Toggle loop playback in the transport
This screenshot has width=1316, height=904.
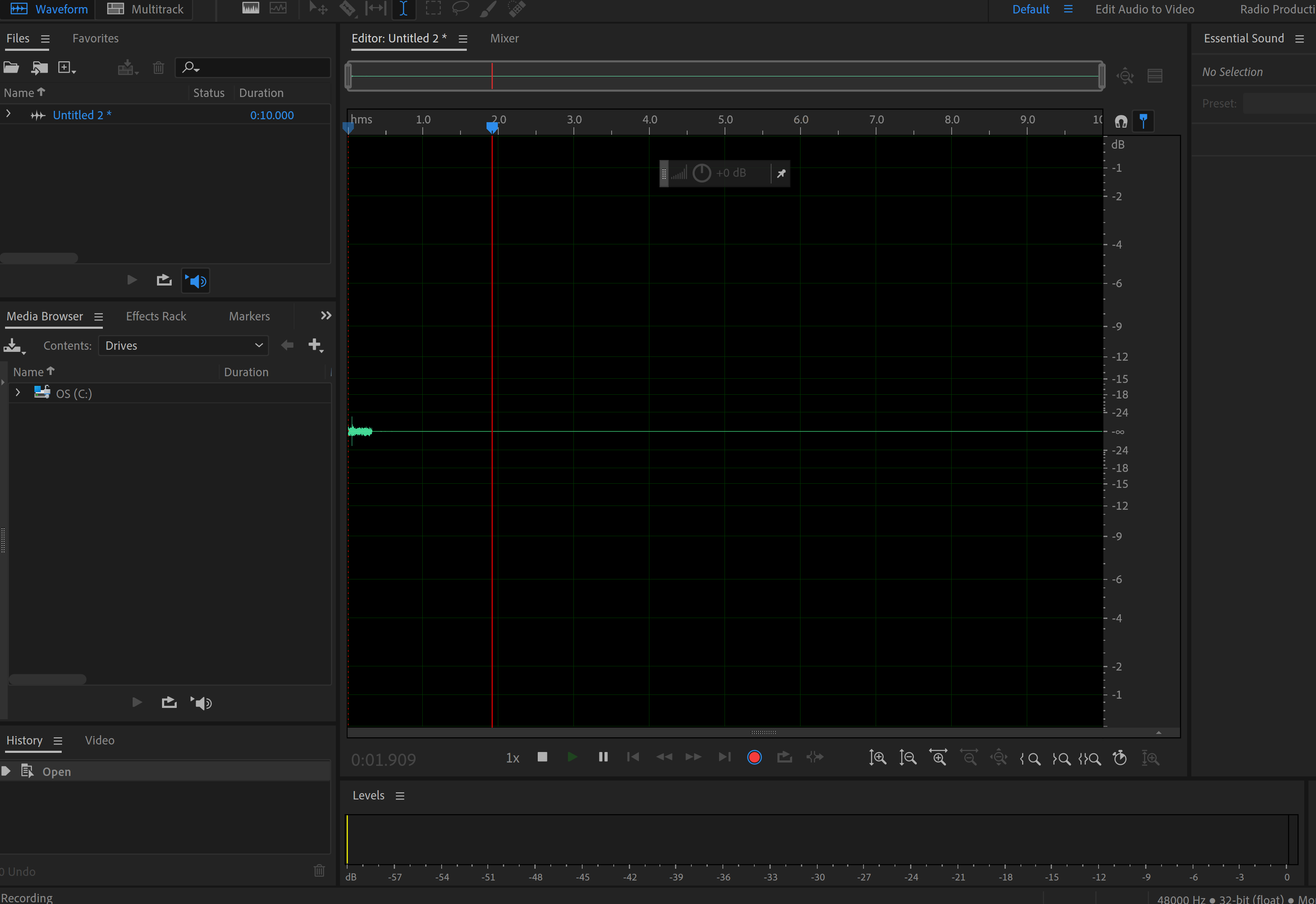[x=784, y=757]
